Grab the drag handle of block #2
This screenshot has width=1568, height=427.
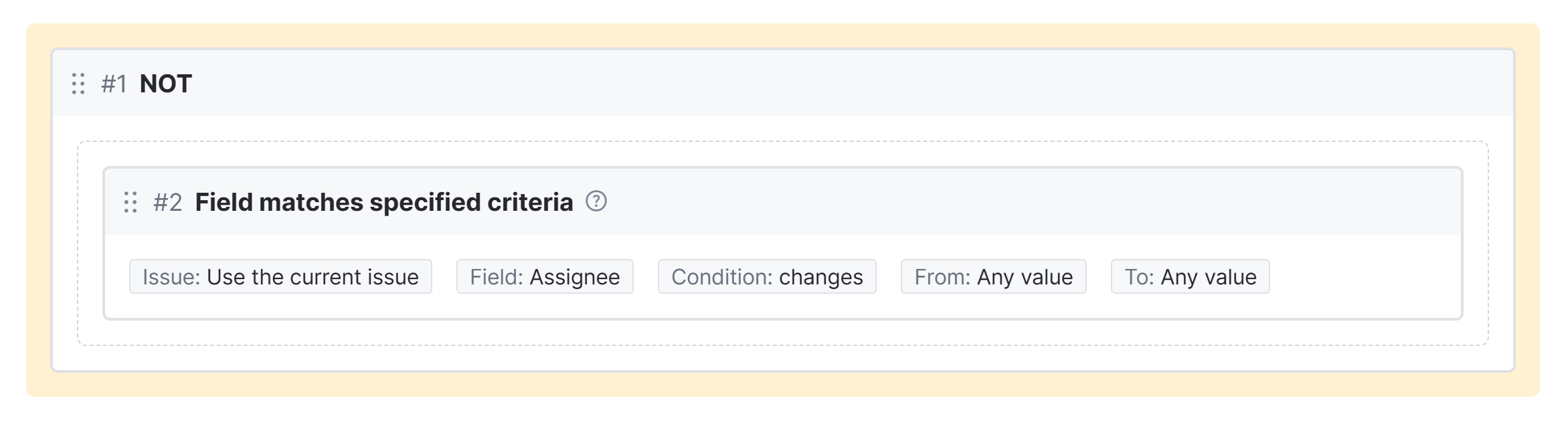coord(130,202)
